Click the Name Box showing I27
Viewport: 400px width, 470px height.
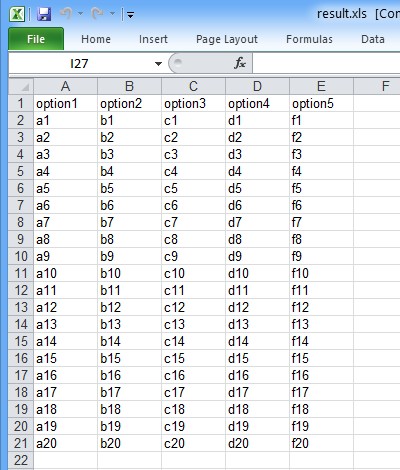(80, 63)
